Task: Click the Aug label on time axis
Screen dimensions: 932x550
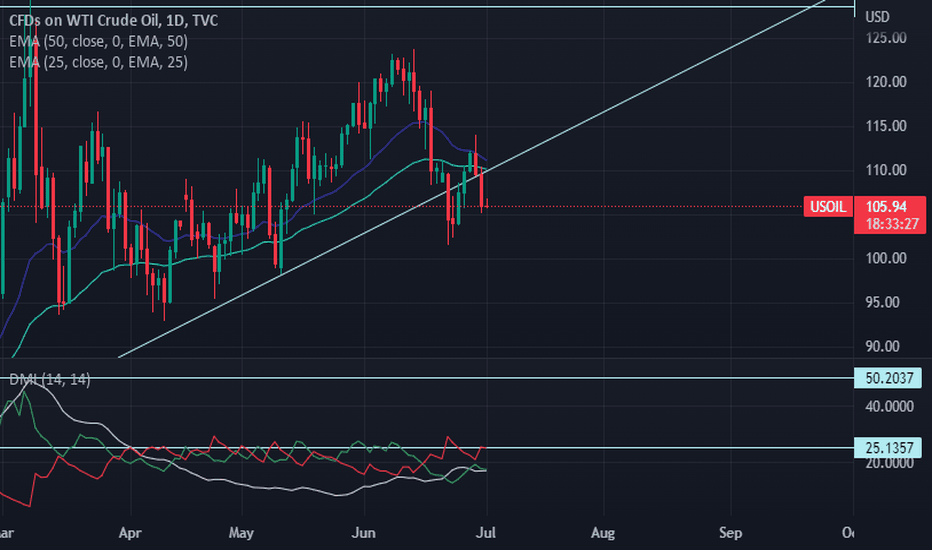Action: 603,533
